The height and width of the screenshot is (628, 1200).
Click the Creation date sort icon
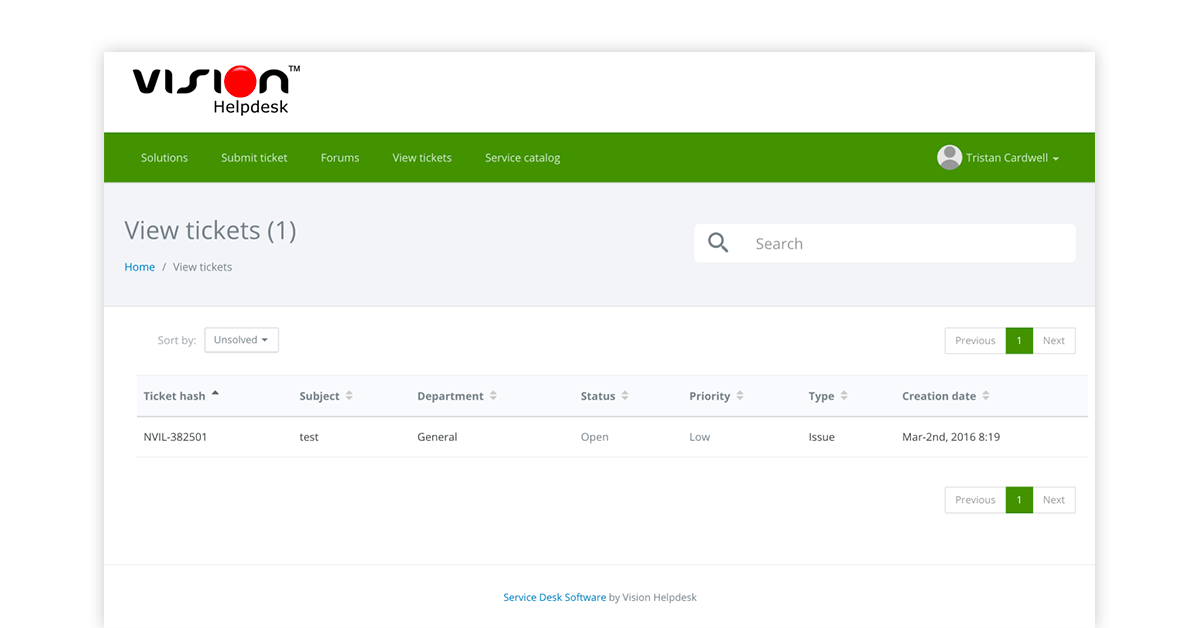pos(986,396)
